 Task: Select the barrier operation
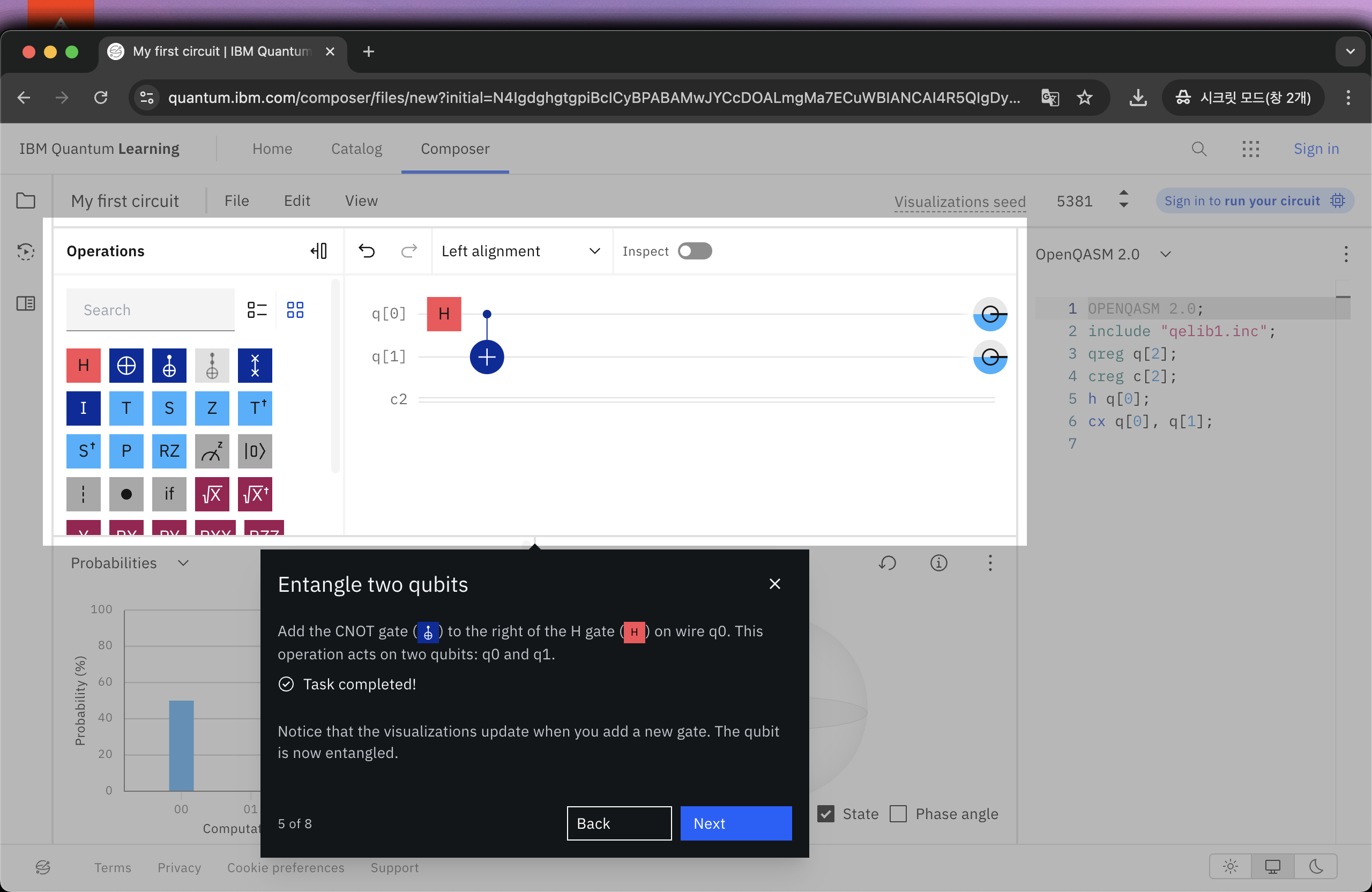[84, 494]
